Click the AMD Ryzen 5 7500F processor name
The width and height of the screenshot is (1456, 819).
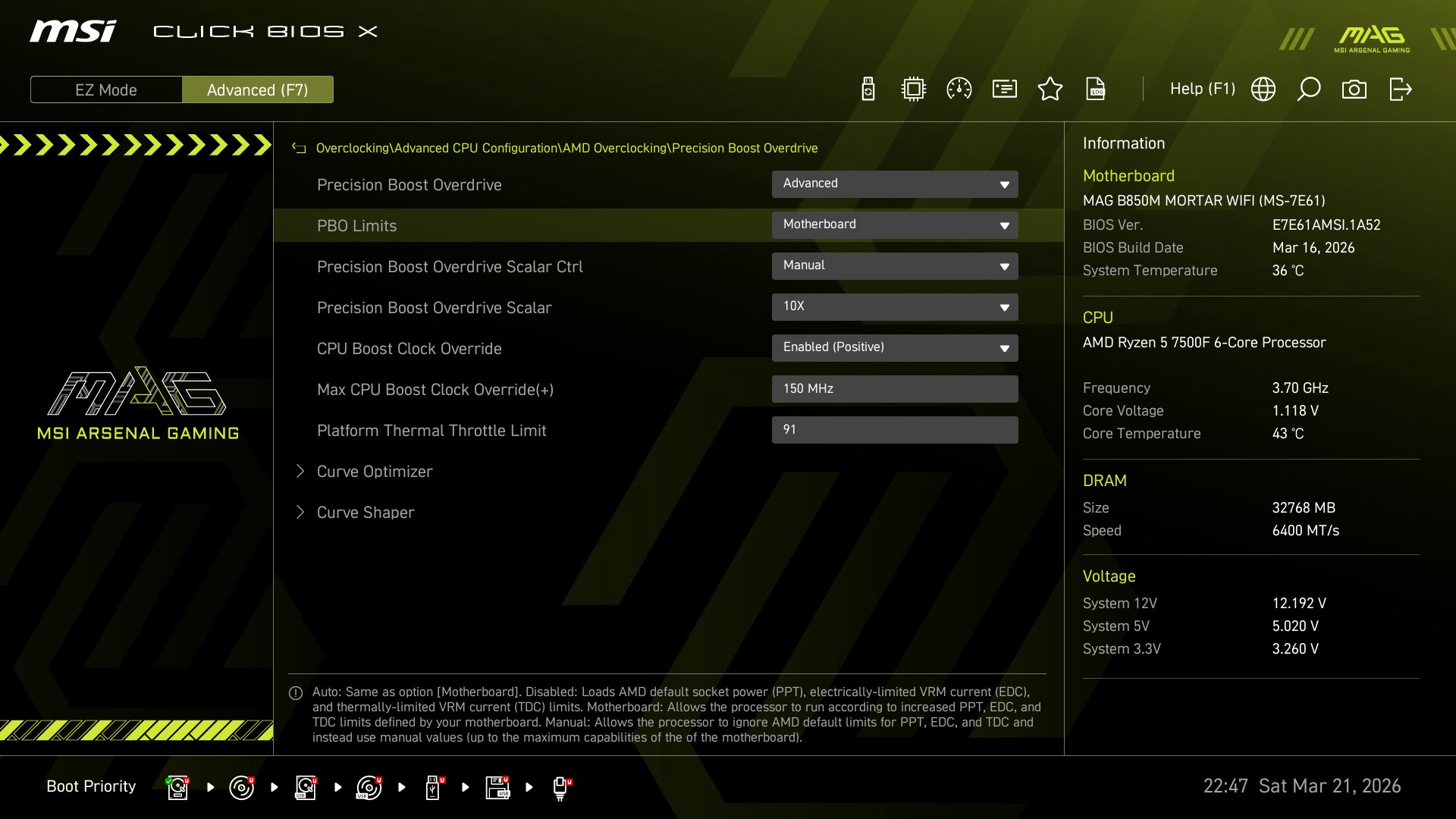tap(1204, 343)
